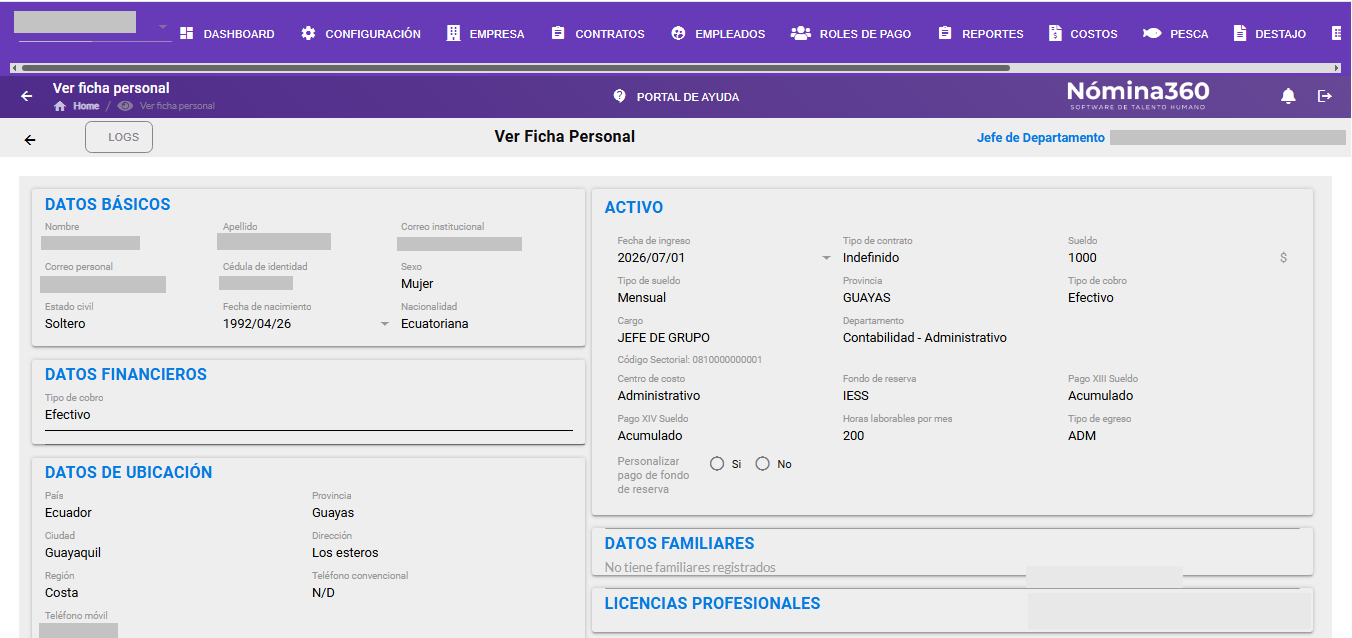Select No for personalizar fondo de reserva

(763, 464)
